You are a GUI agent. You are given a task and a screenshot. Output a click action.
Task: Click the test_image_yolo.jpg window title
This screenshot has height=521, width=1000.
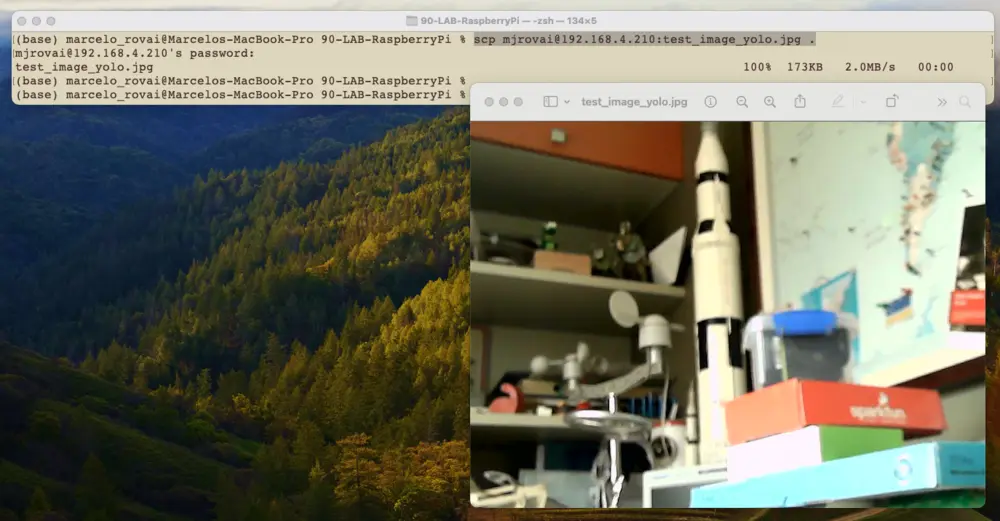click(x=634, y=102)
